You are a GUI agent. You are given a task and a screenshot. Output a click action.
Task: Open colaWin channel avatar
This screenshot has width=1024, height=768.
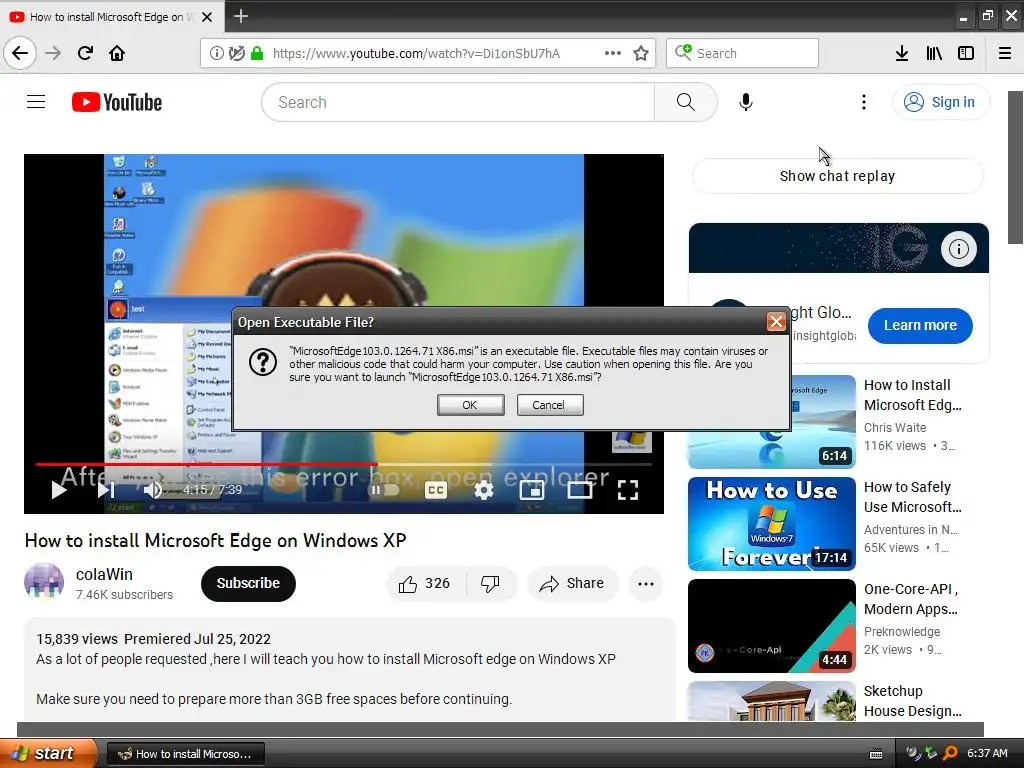[44, 583]
